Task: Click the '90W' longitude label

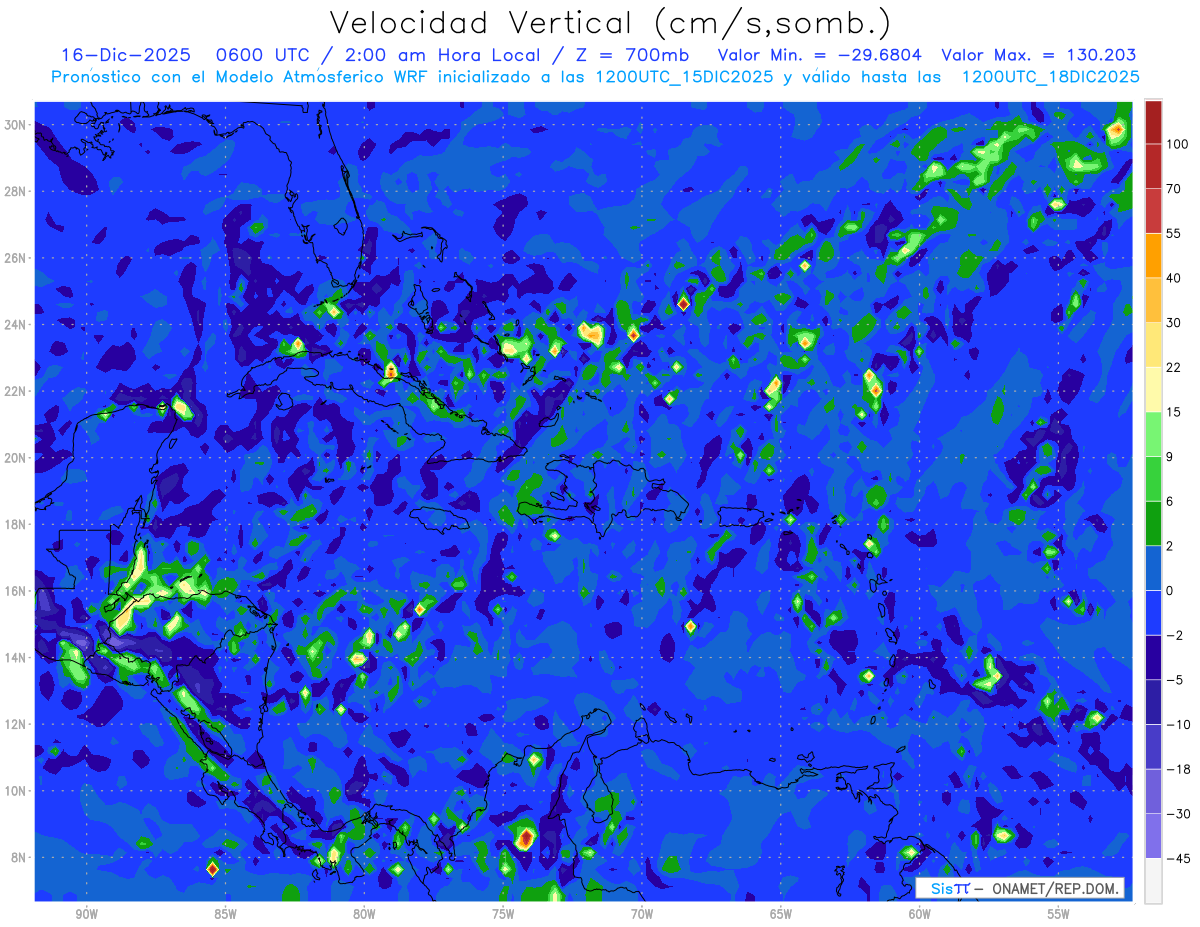Action: coord(86,915)
